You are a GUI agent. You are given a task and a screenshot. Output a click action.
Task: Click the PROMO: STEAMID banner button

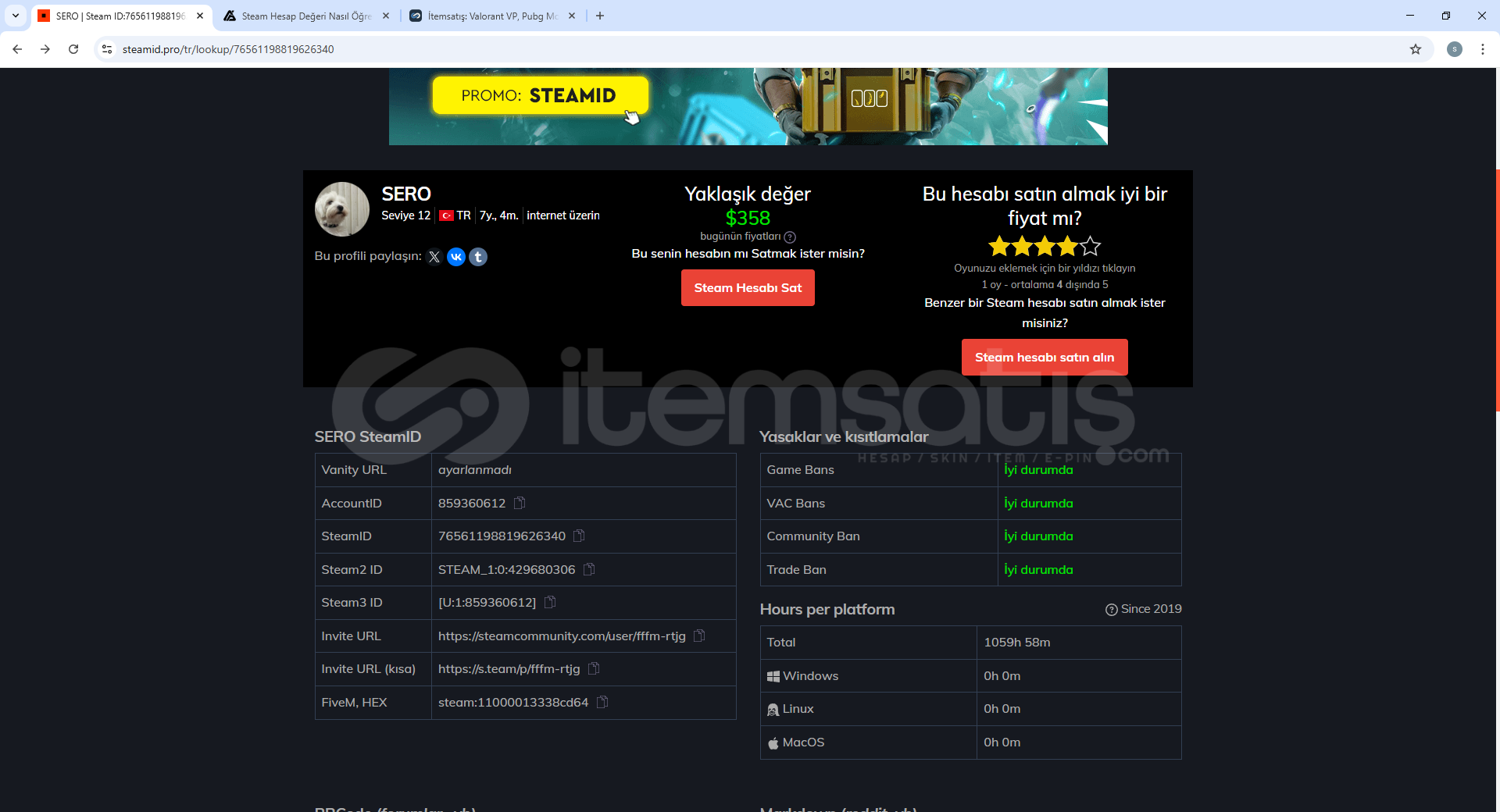click(540, 95)
